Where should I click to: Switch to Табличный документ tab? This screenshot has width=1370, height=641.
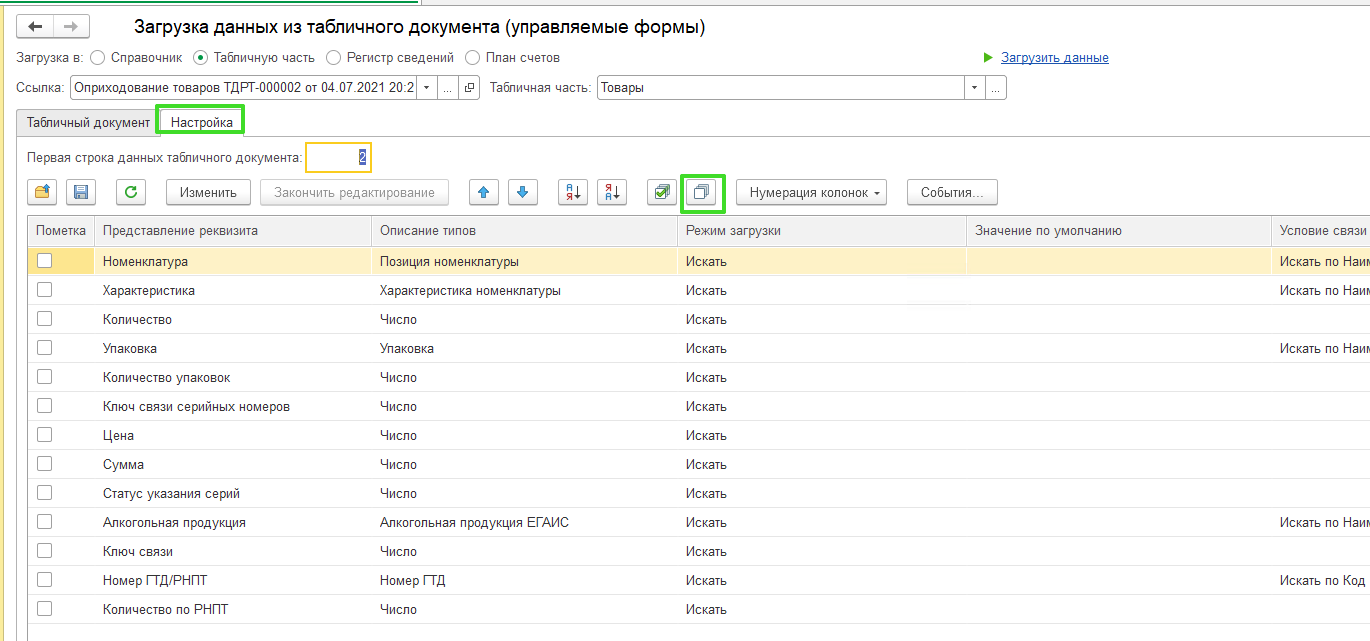coord(88,122)
